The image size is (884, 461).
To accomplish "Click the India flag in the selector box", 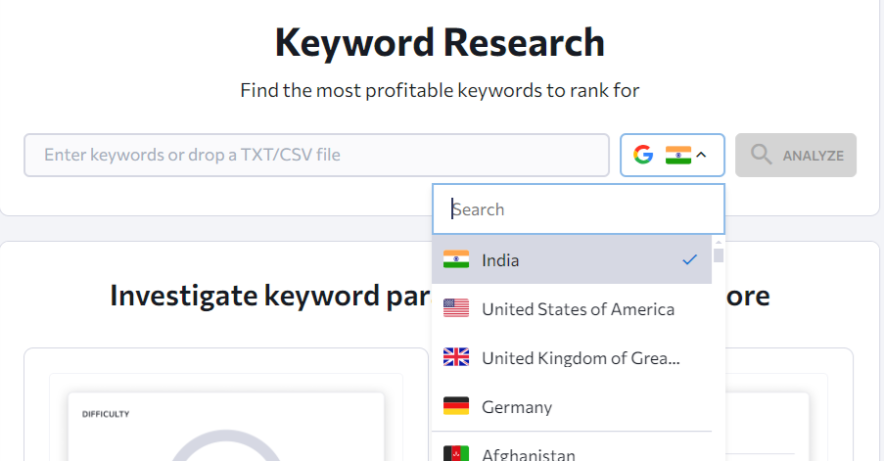I will click(678, 155).
